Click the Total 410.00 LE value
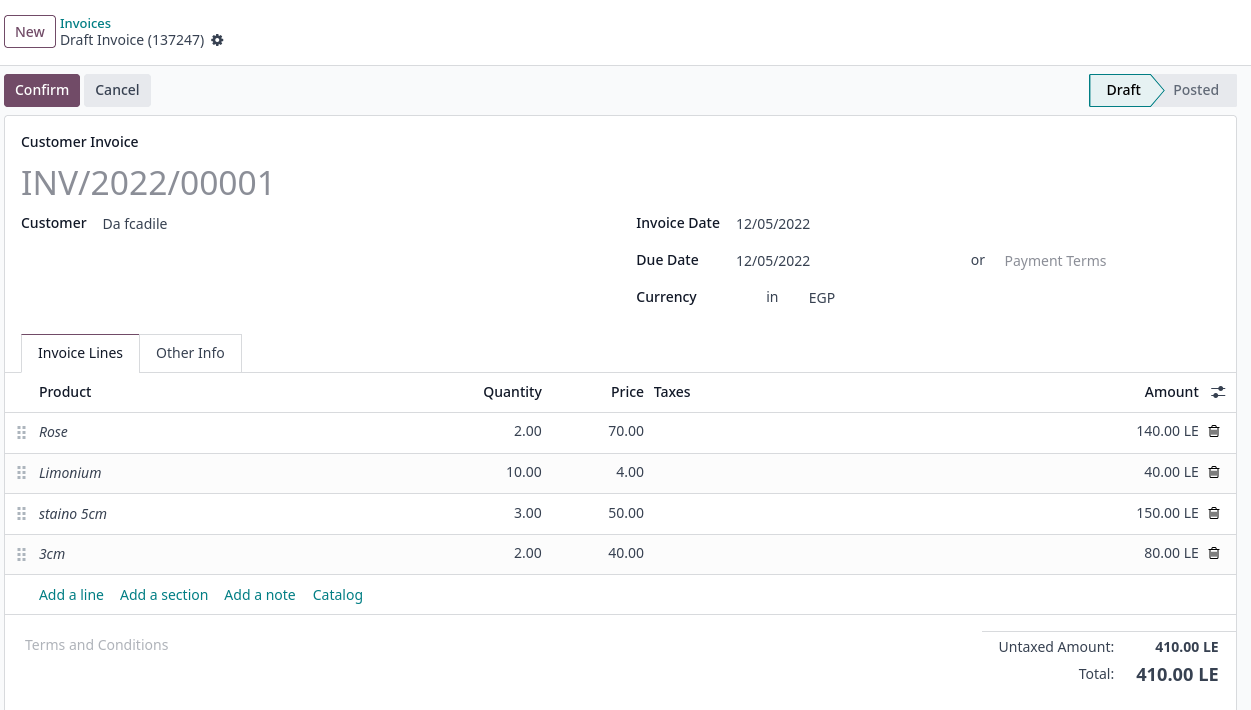This screenshot has width=1251, height=710. tap(1177, 675)
